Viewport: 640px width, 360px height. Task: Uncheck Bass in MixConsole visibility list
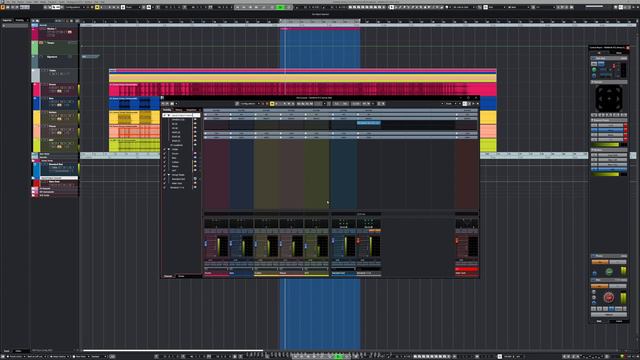(x=164, y=158)
